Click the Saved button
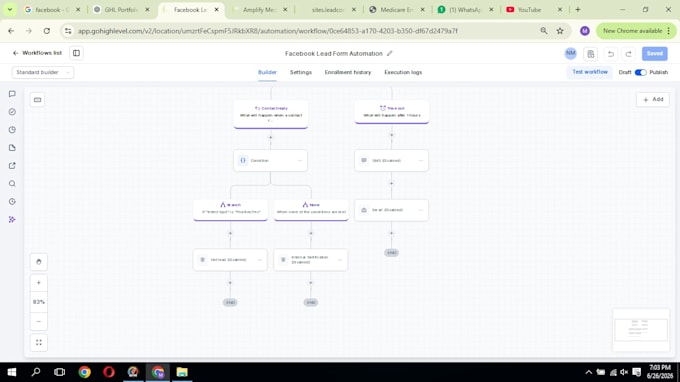Image resolution: width=680 pixels, height=382 pixels. click(x=654, y=53)
